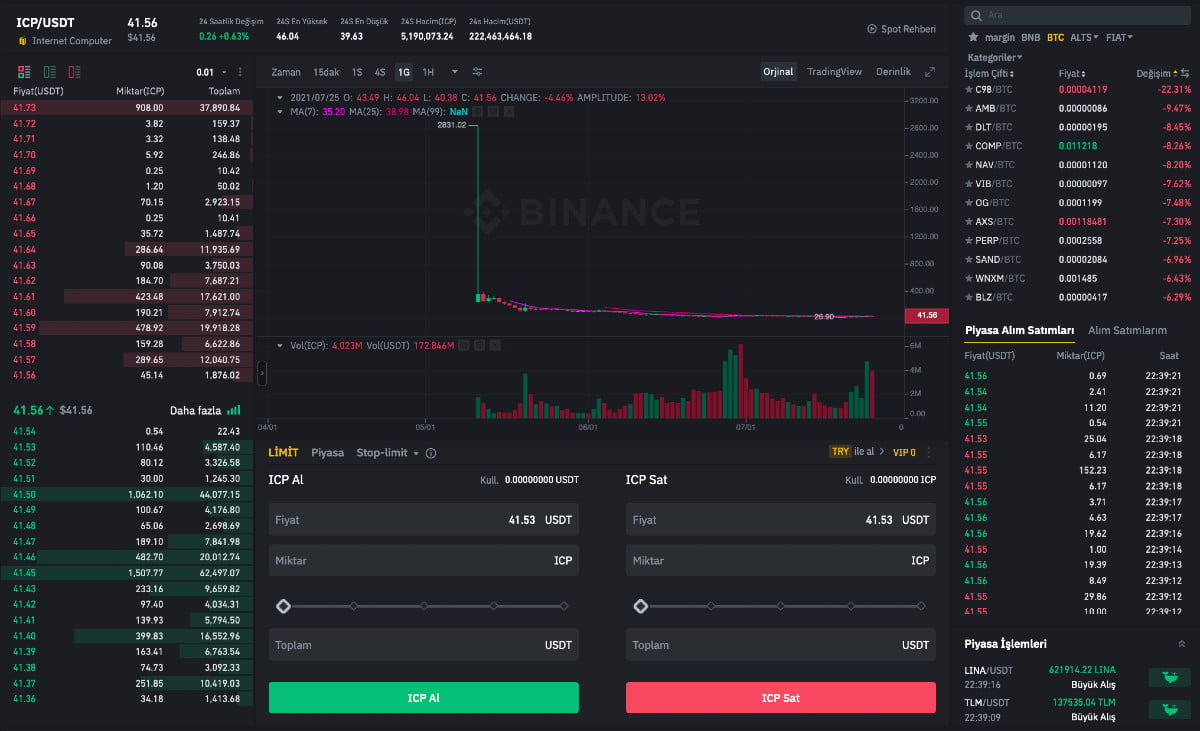1200x731 pixels.
Task: Select the Piyasa order type tab
Action: pos(327,453)
